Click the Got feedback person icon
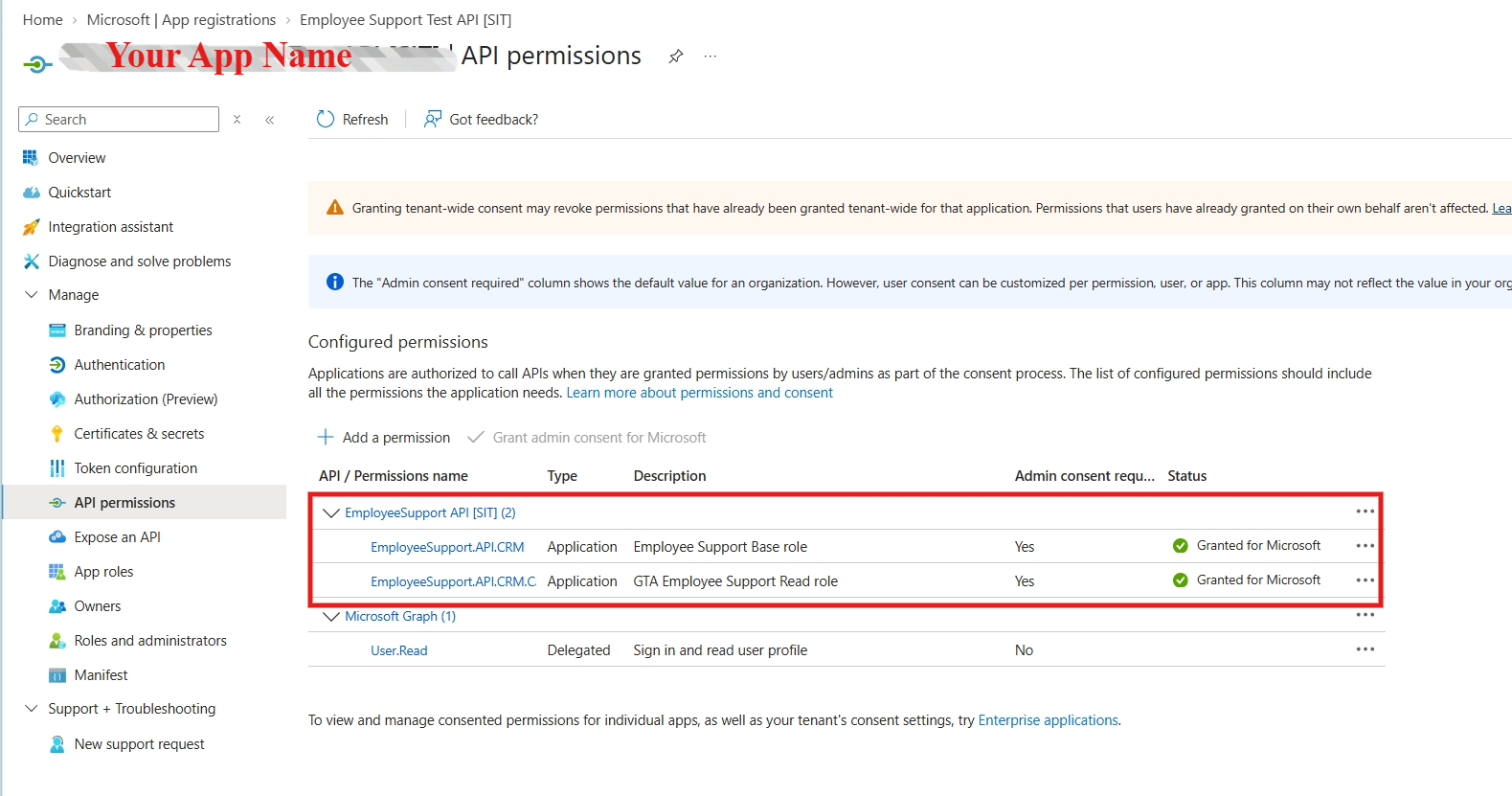Screen dimensions: 1512x796 point(433,119)
